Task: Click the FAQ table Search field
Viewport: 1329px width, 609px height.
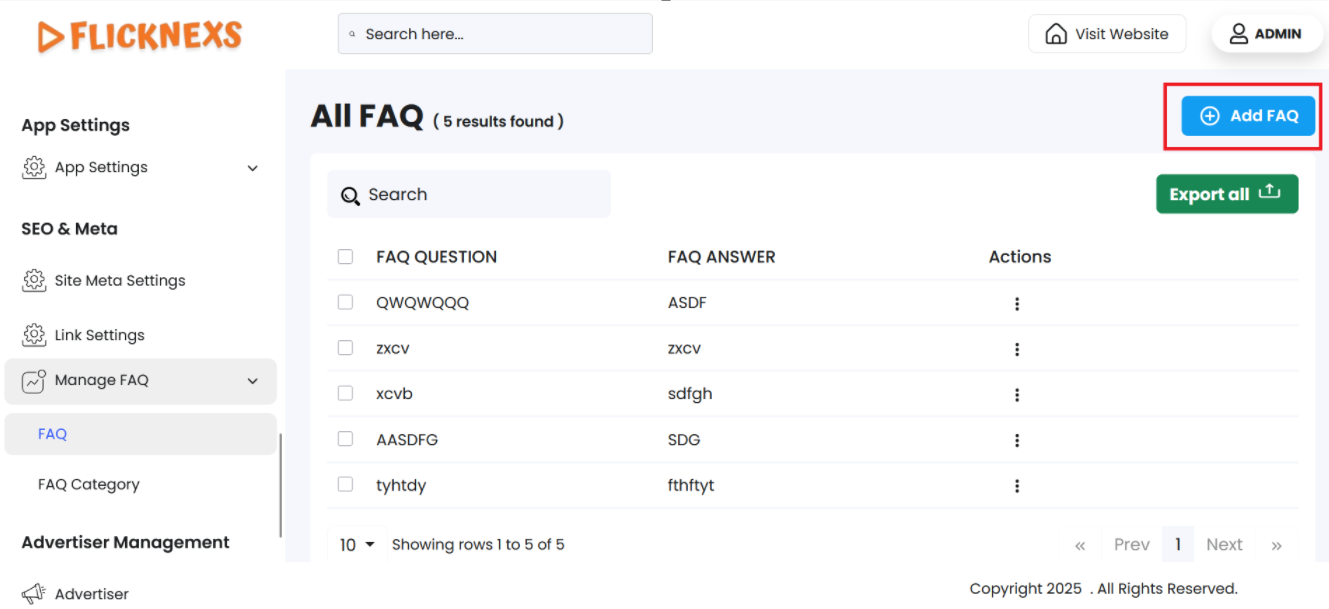Action: (468, 195)
